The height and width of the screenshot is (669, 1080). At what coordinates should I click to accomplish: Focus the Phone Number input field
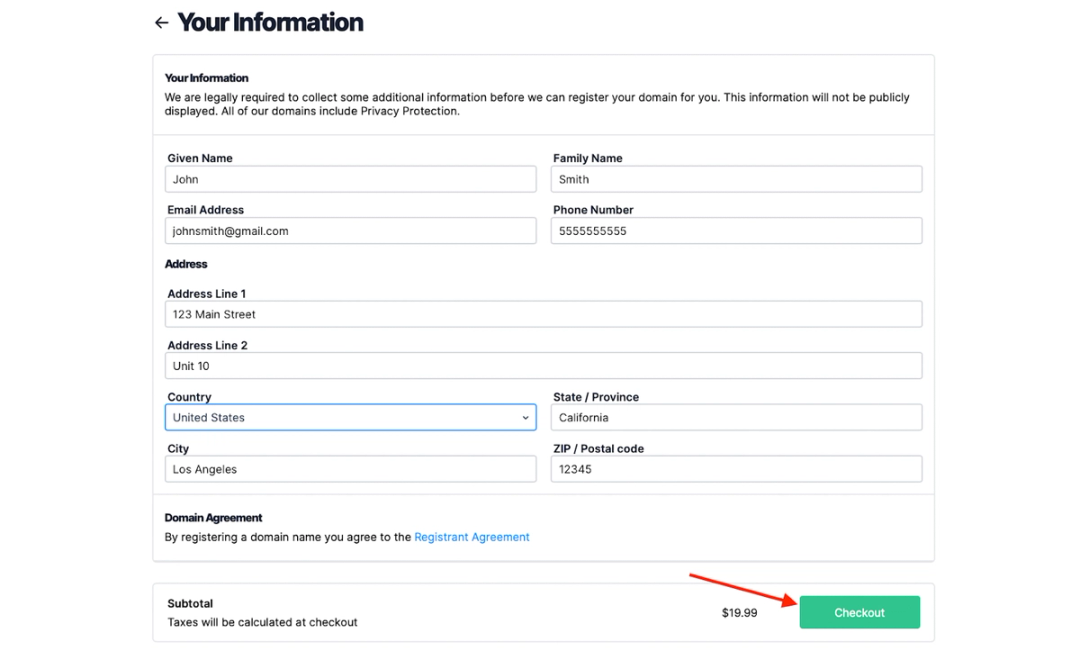pos(736,231)
